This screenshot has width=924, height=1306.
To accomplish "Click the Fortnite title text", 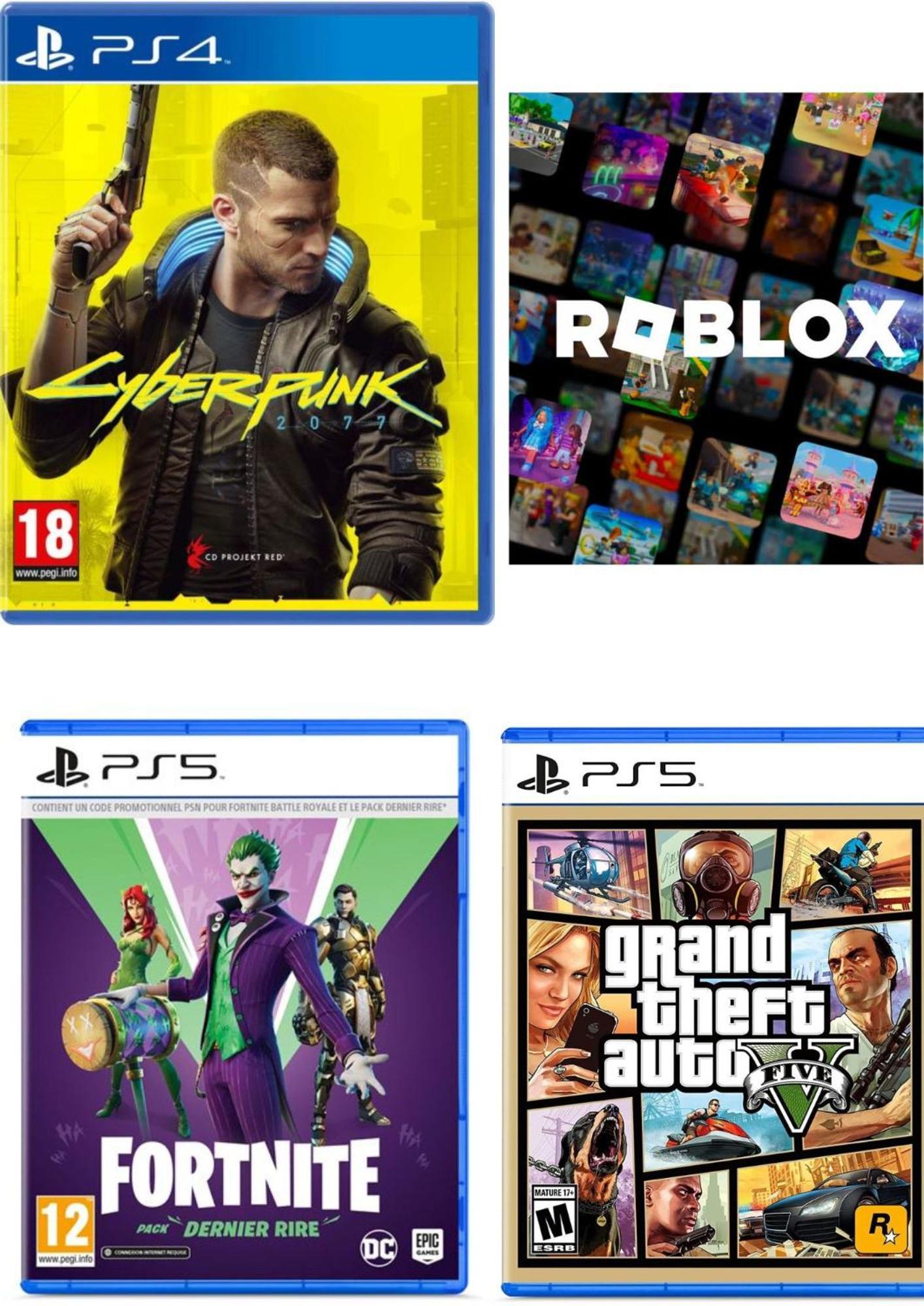I will [241, 1175].
